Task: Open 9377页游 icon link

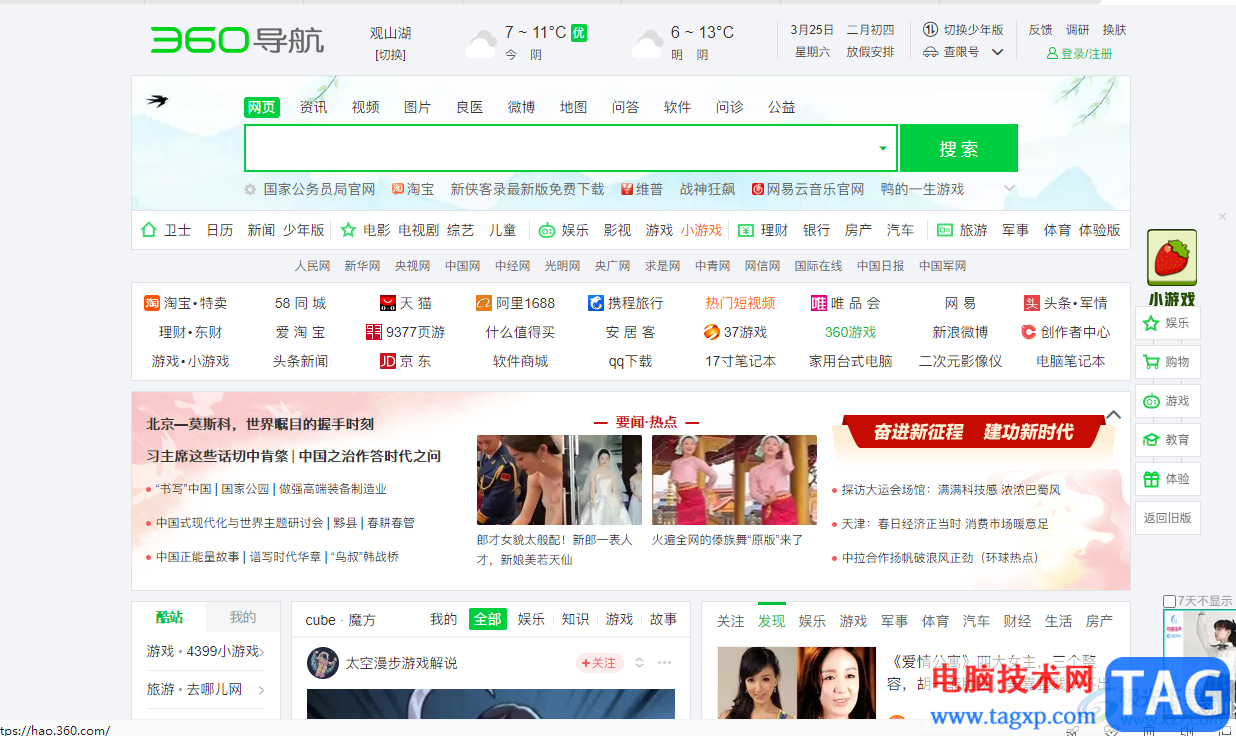Action: [374, 332]
